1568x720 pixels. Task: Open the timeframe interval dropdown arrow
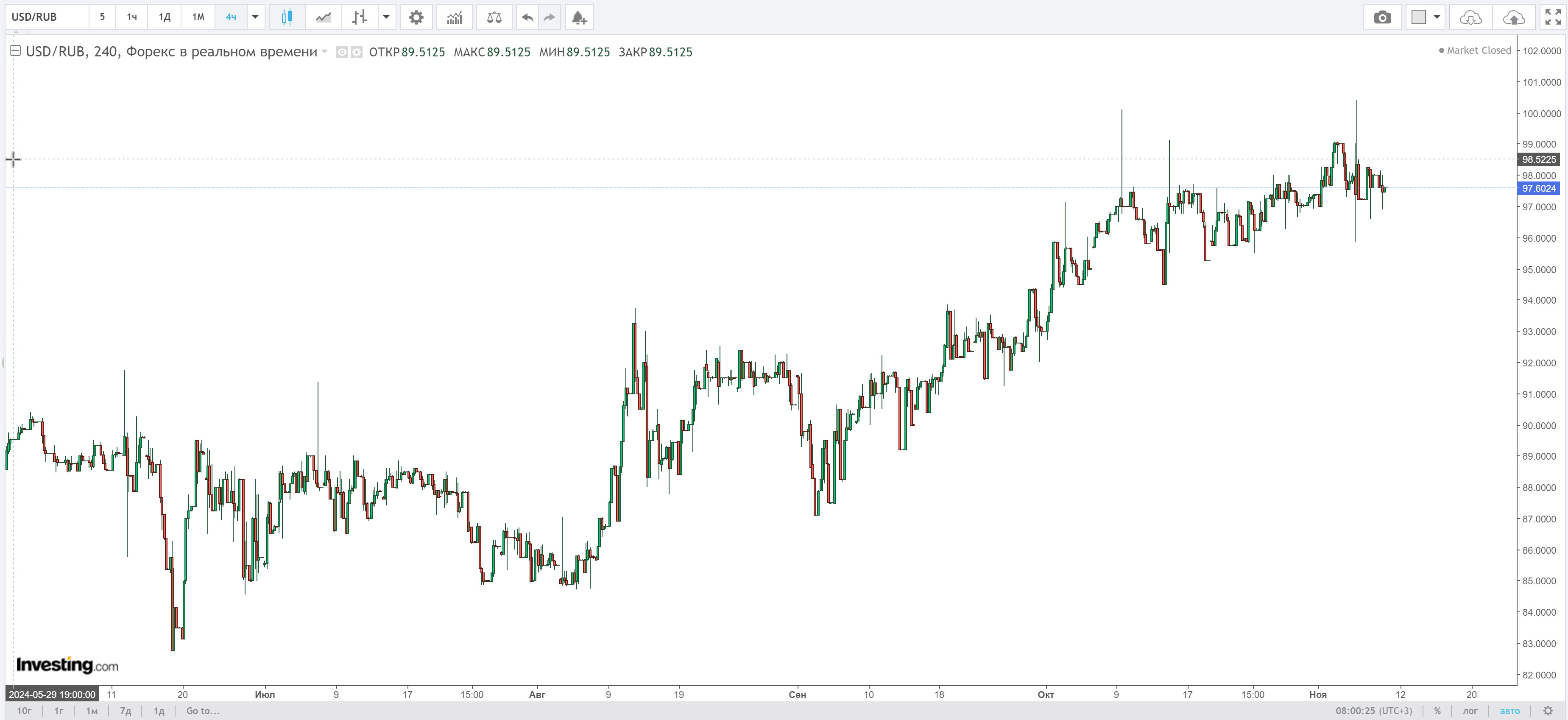255,17
